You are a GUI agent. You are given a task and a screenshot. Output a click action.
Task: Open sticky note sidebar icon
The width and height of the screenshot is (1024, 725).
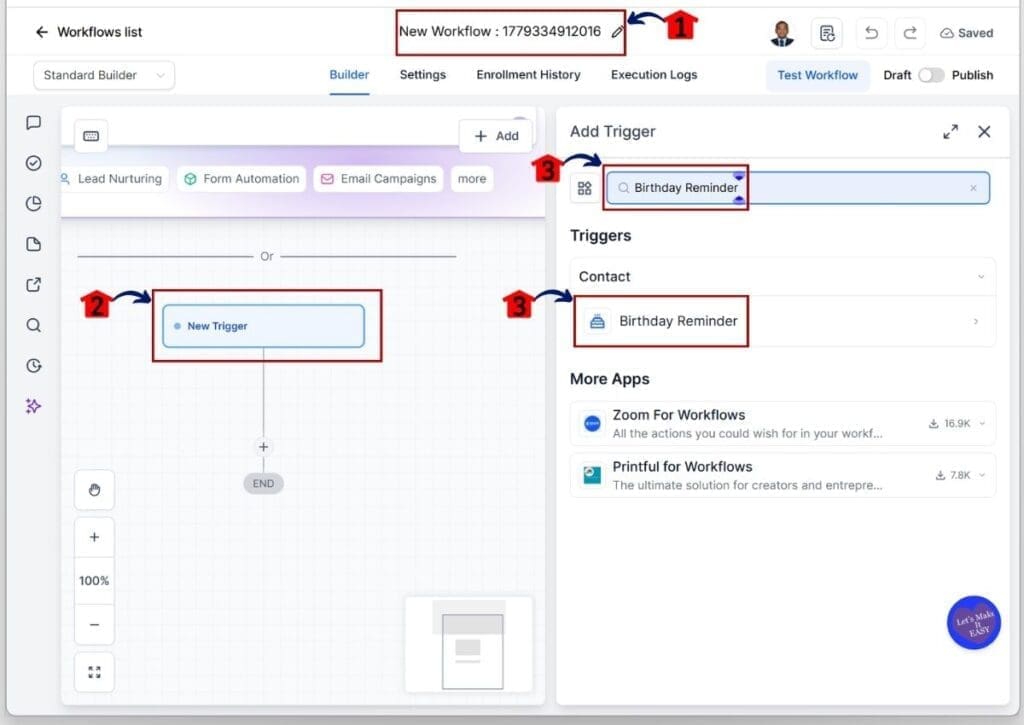[x=33, y=244]
